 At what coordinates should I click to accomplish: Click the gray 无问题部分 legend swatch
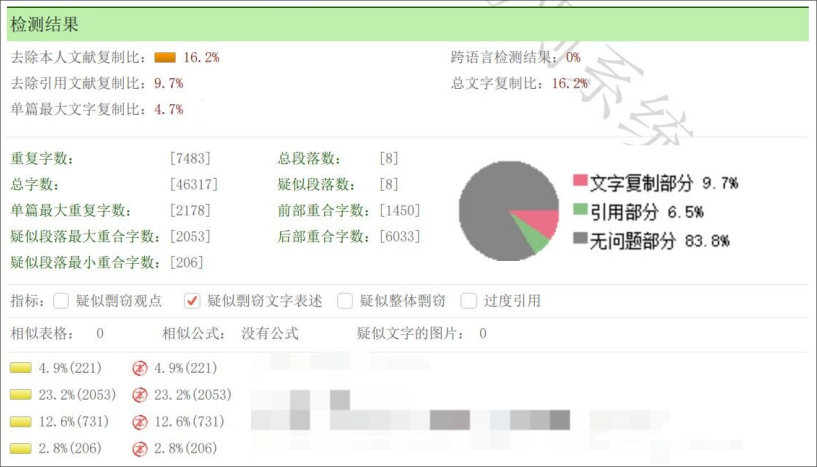[x=580, y=238]
